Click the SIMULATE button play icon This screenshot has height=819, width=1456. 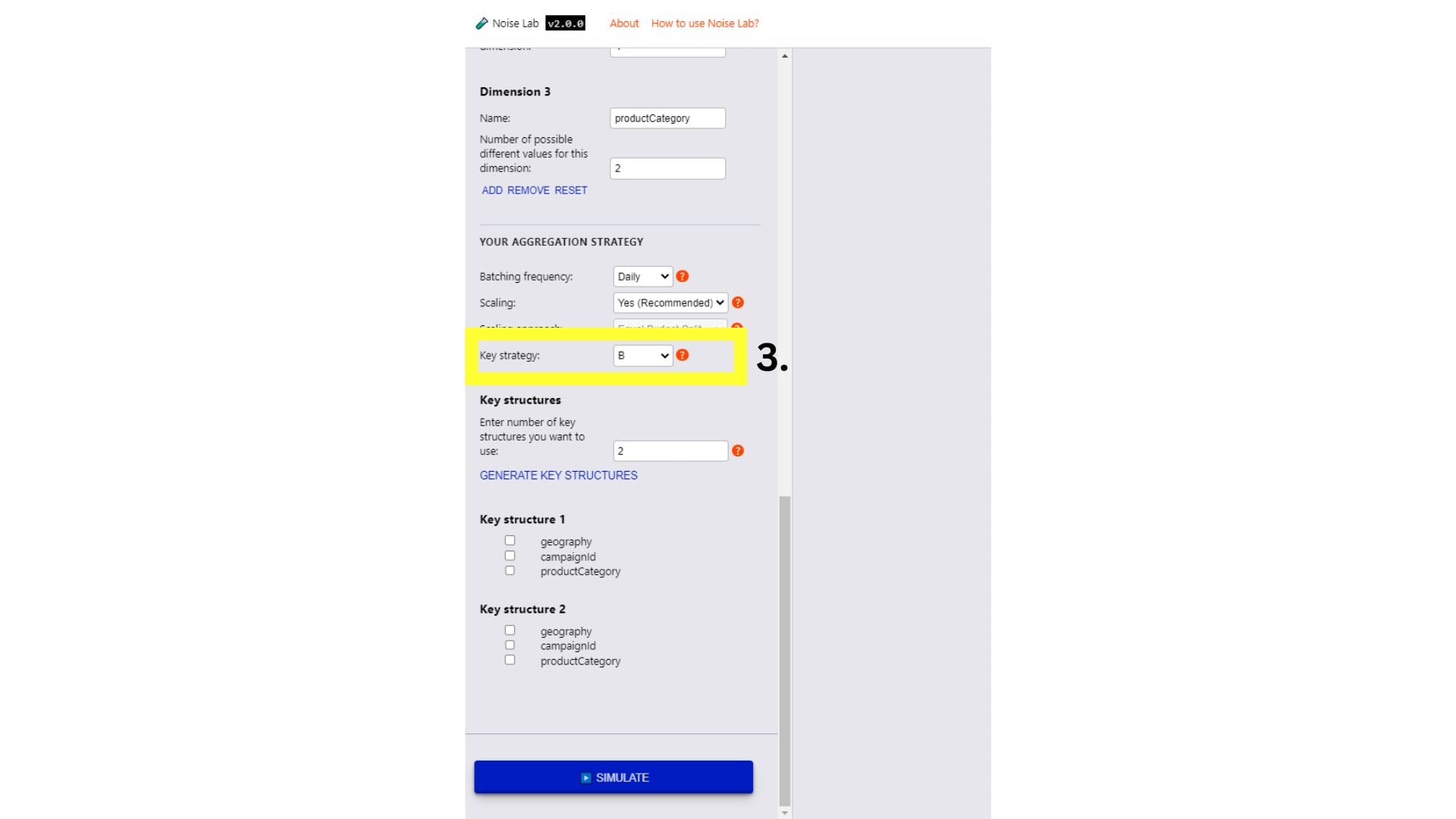coord(585,777)
